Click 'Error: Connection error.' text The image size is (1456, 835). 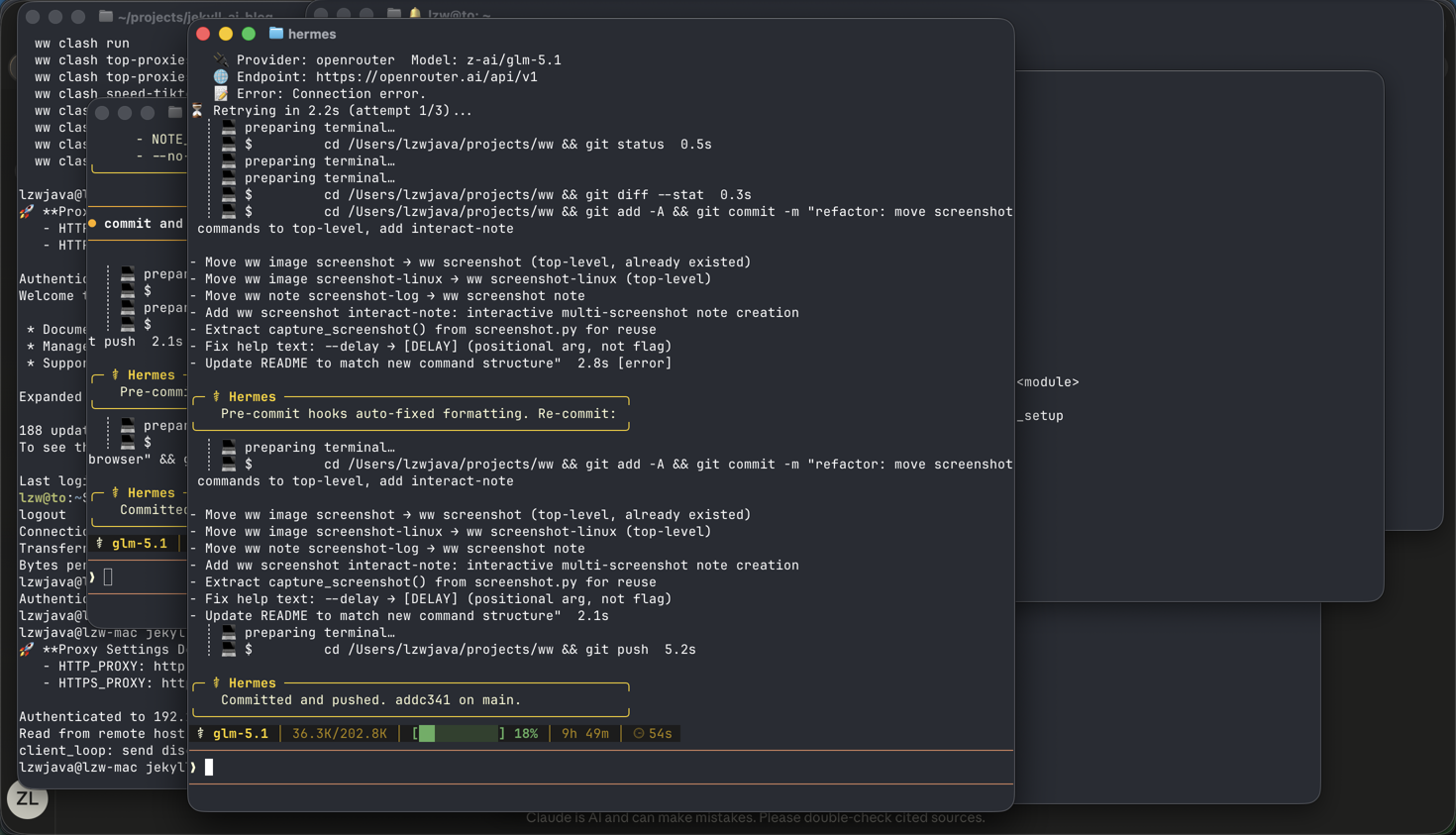coord(331,93)
